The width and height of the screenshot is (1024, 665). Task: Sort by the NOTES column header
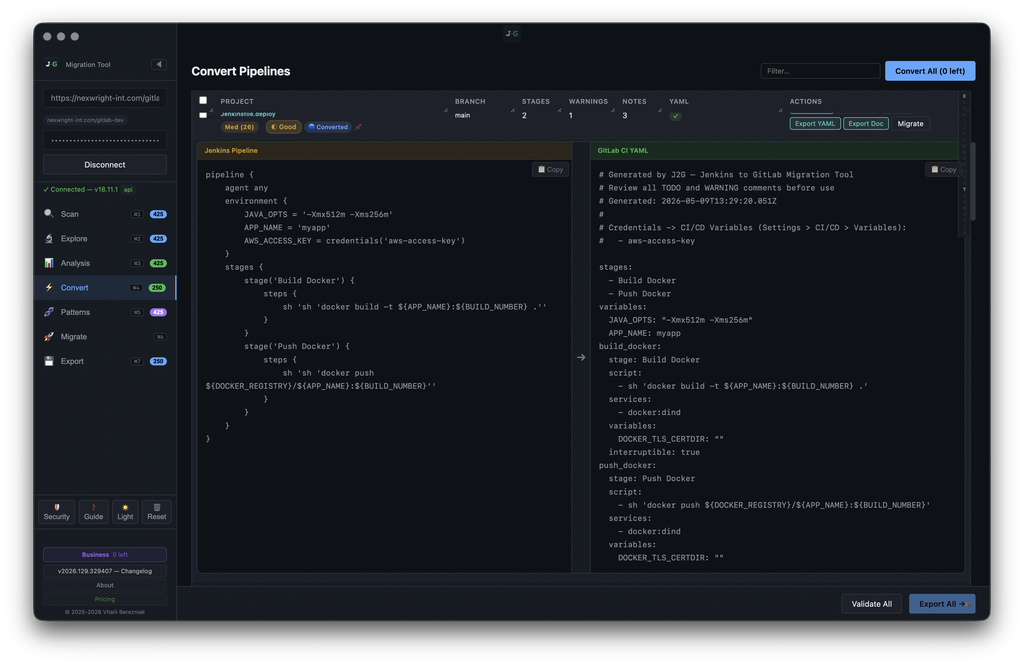[x=634, y=101]
